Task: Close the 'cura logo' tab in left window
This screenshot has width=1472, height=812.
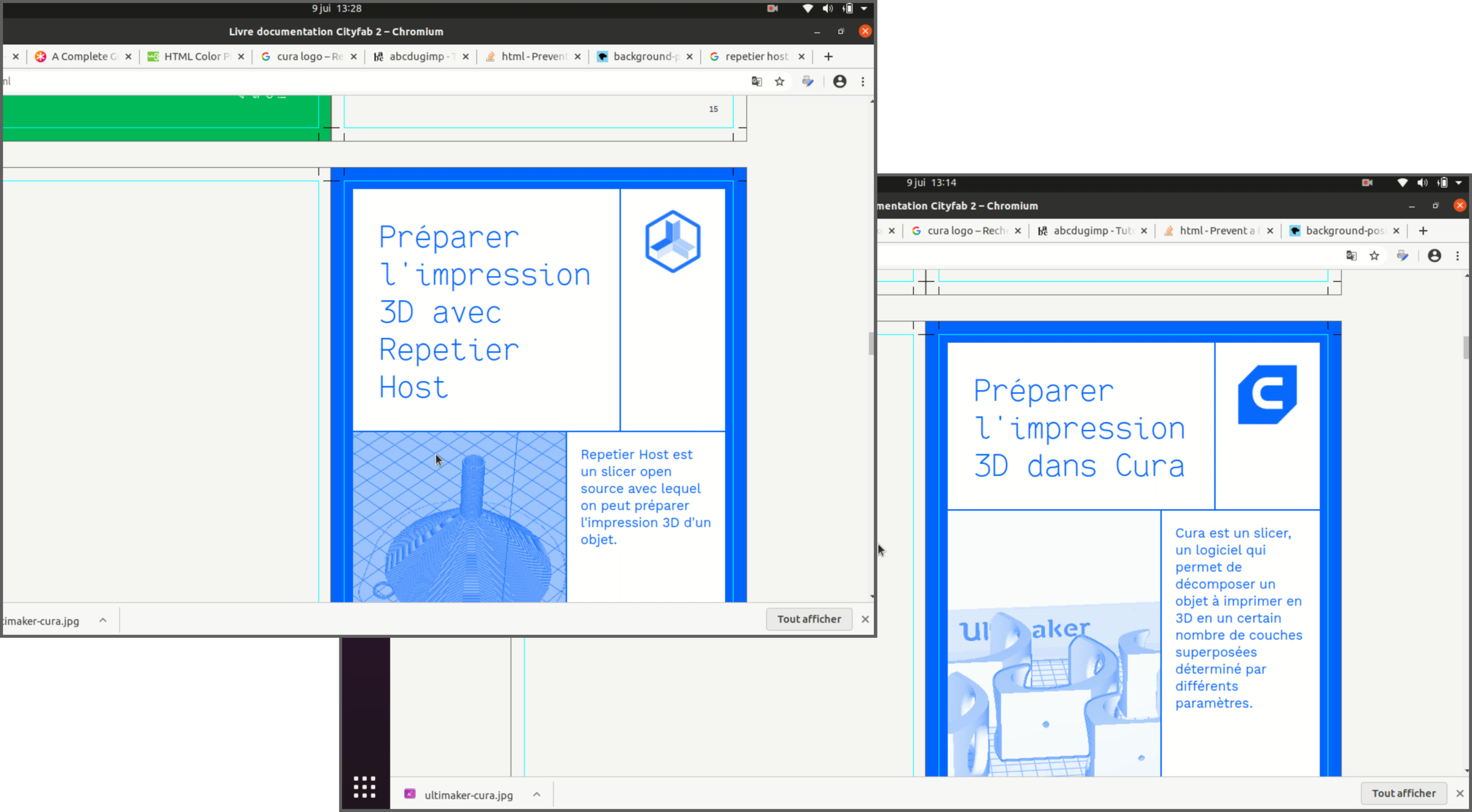Action: point(354,56)
